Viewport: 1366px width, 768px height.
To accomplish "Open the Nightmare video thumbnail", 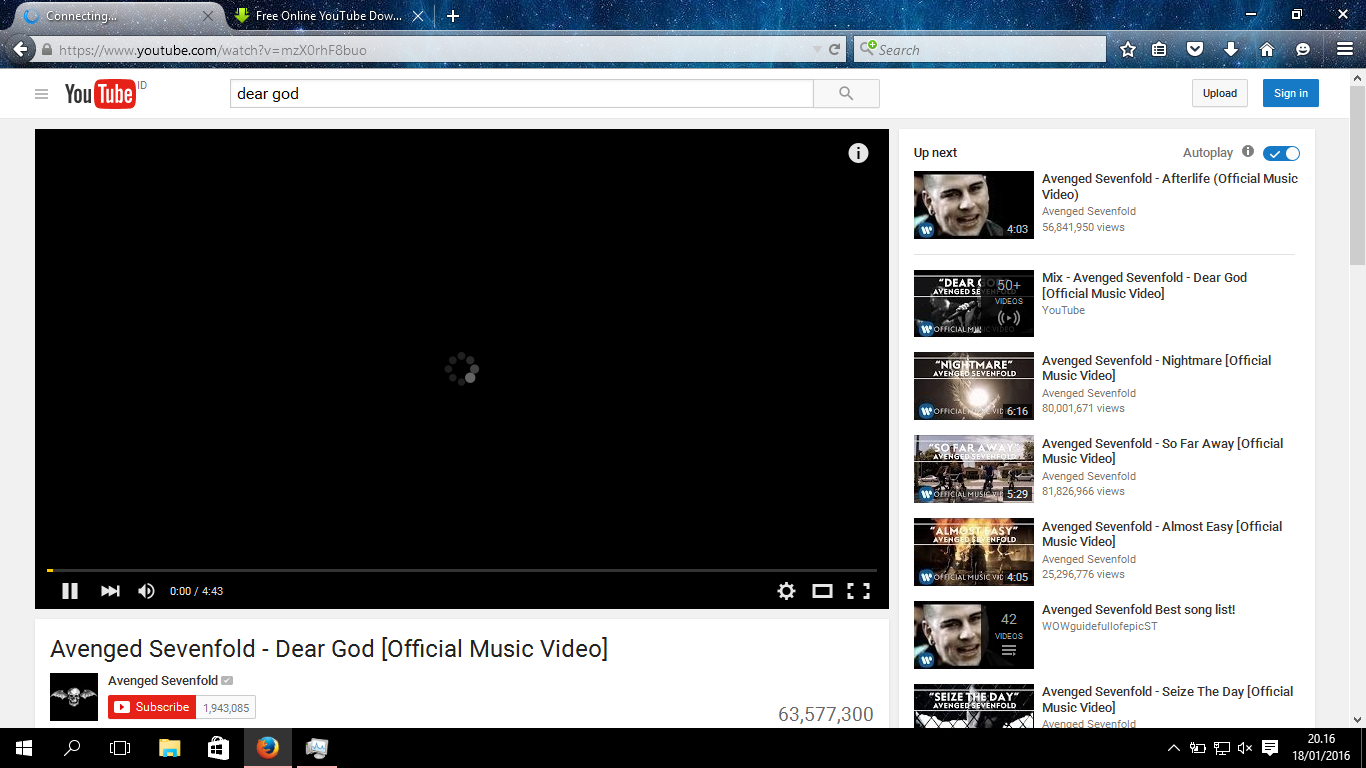I will tap(973, 386).
